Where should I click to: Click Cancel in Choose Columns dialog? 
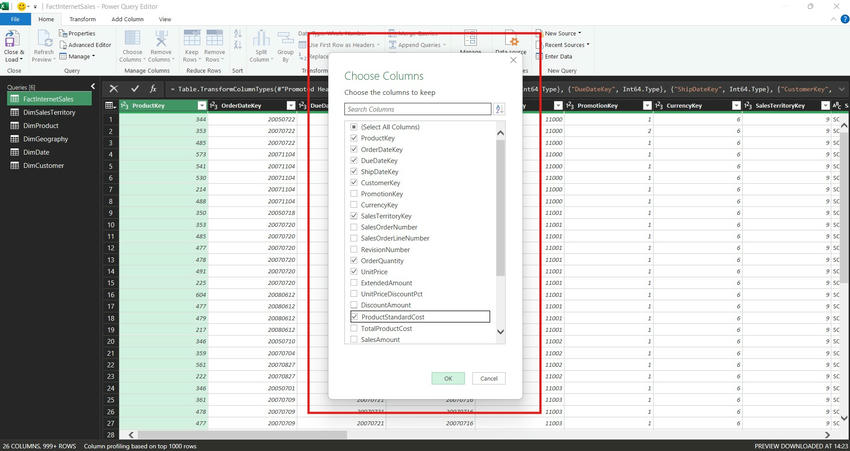pos(488,378)
